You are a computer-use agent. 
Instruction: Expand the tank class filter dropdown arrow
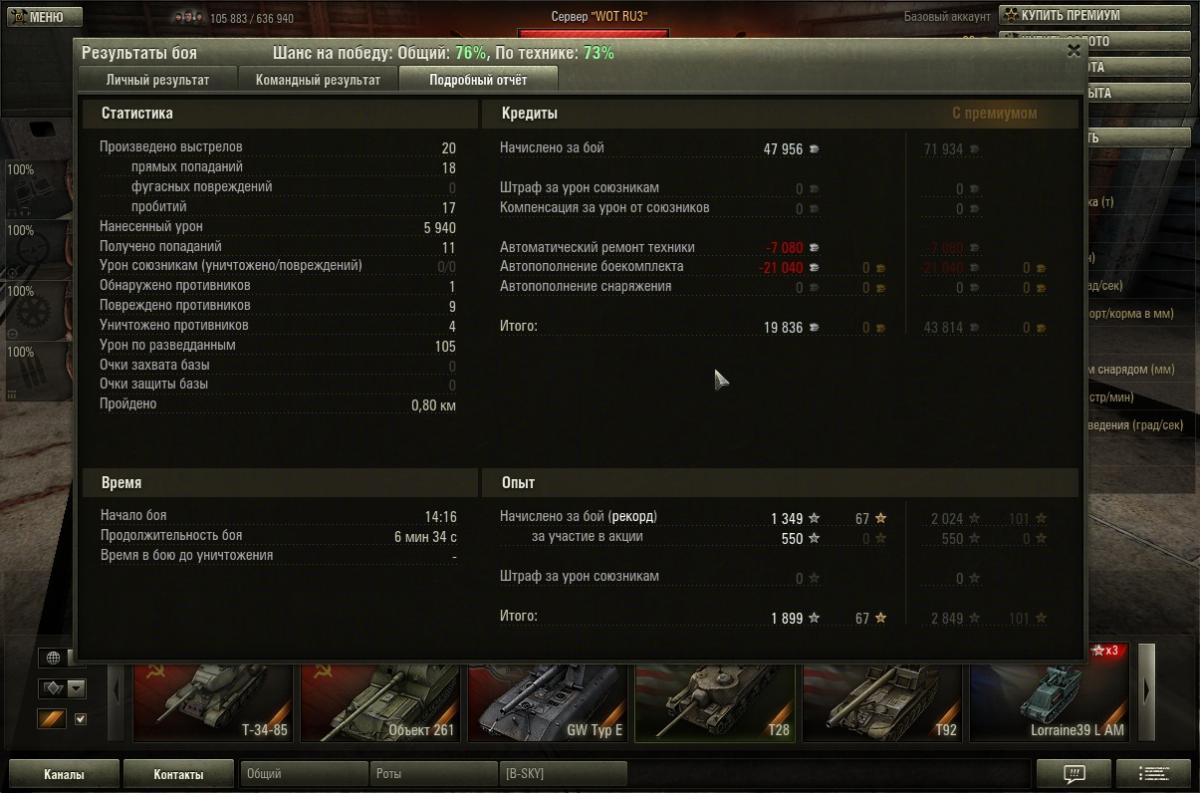click(76, 688)
